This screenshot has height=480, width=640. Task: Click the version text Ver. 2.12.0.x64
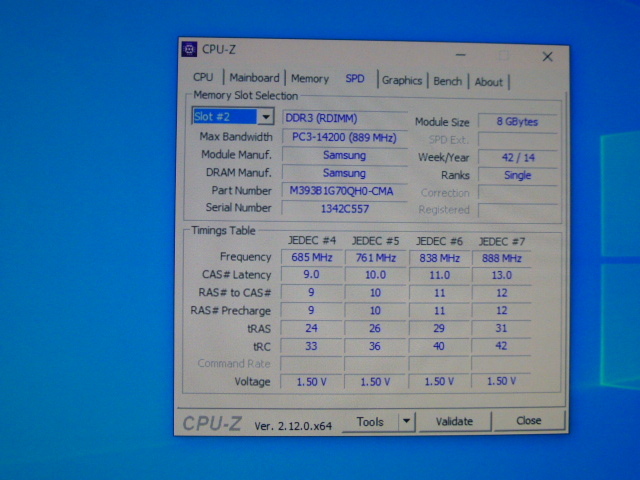click(x=293, y=426)
